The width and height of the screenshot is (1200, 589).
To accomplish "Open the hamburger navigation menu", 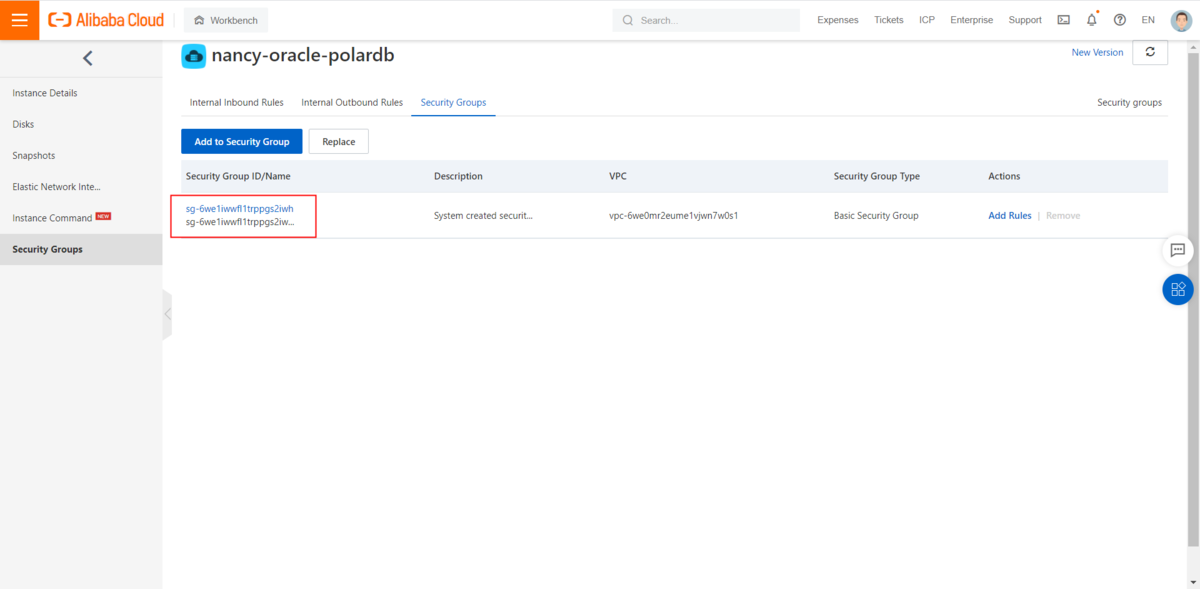I will 19,20.
